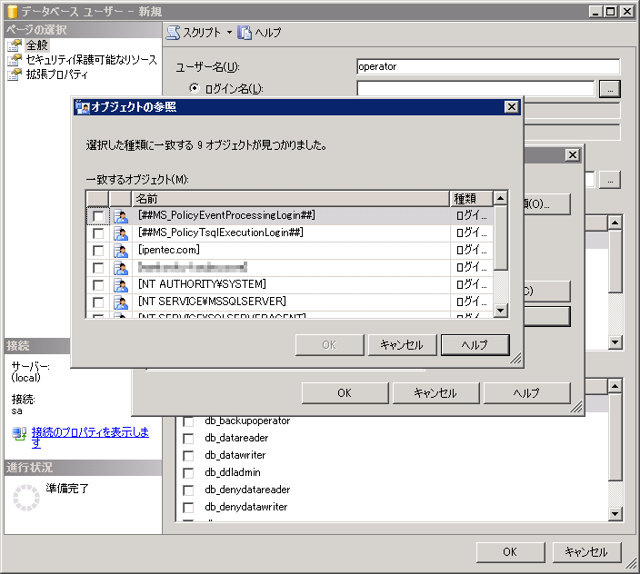Click login icon for MS_PolicyTsqlExecutionLogin
Screen dimensions: 640x574
click(121, 234)
